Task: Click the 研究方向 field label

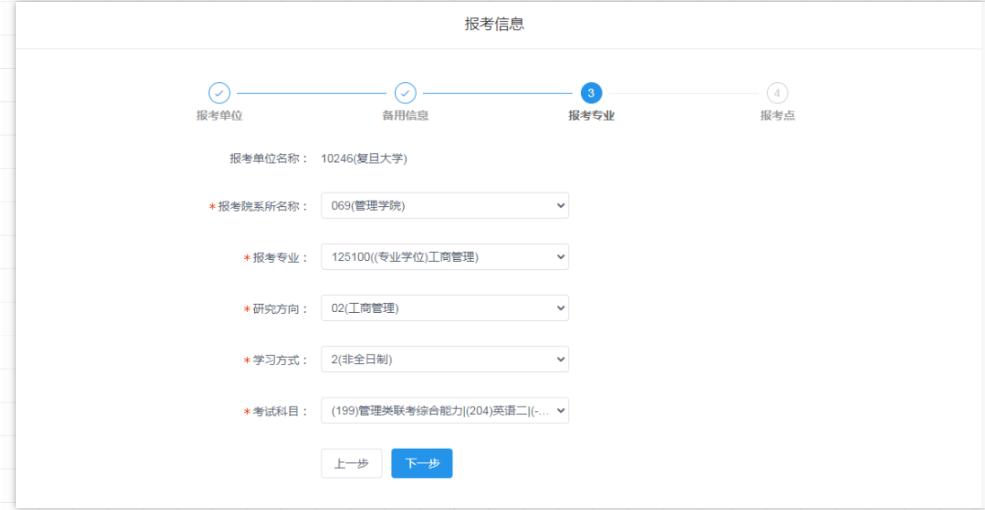Action: (x=280, y=309)
